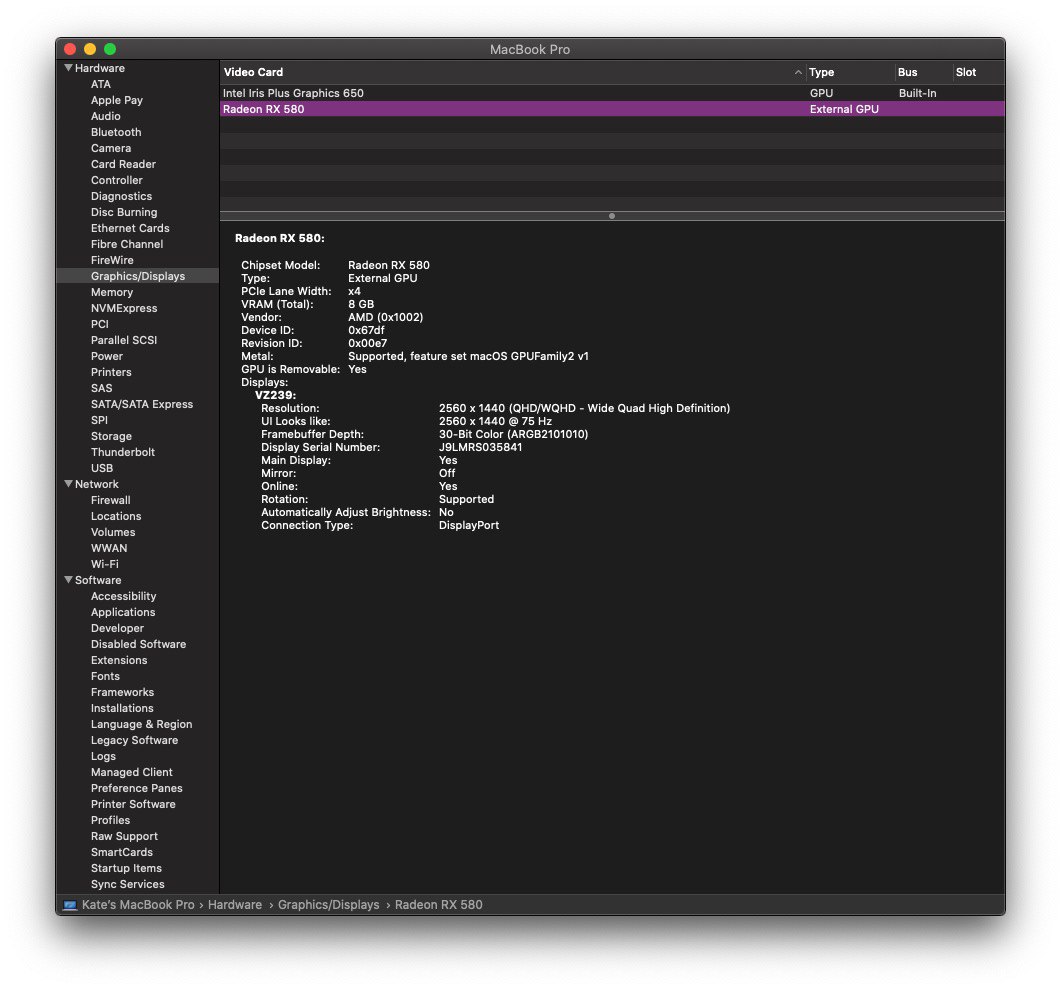The width and height of the screenshot is (1061, 989).
Task: Select Bluetooth in the sidebar
Action: pos(116,132)
